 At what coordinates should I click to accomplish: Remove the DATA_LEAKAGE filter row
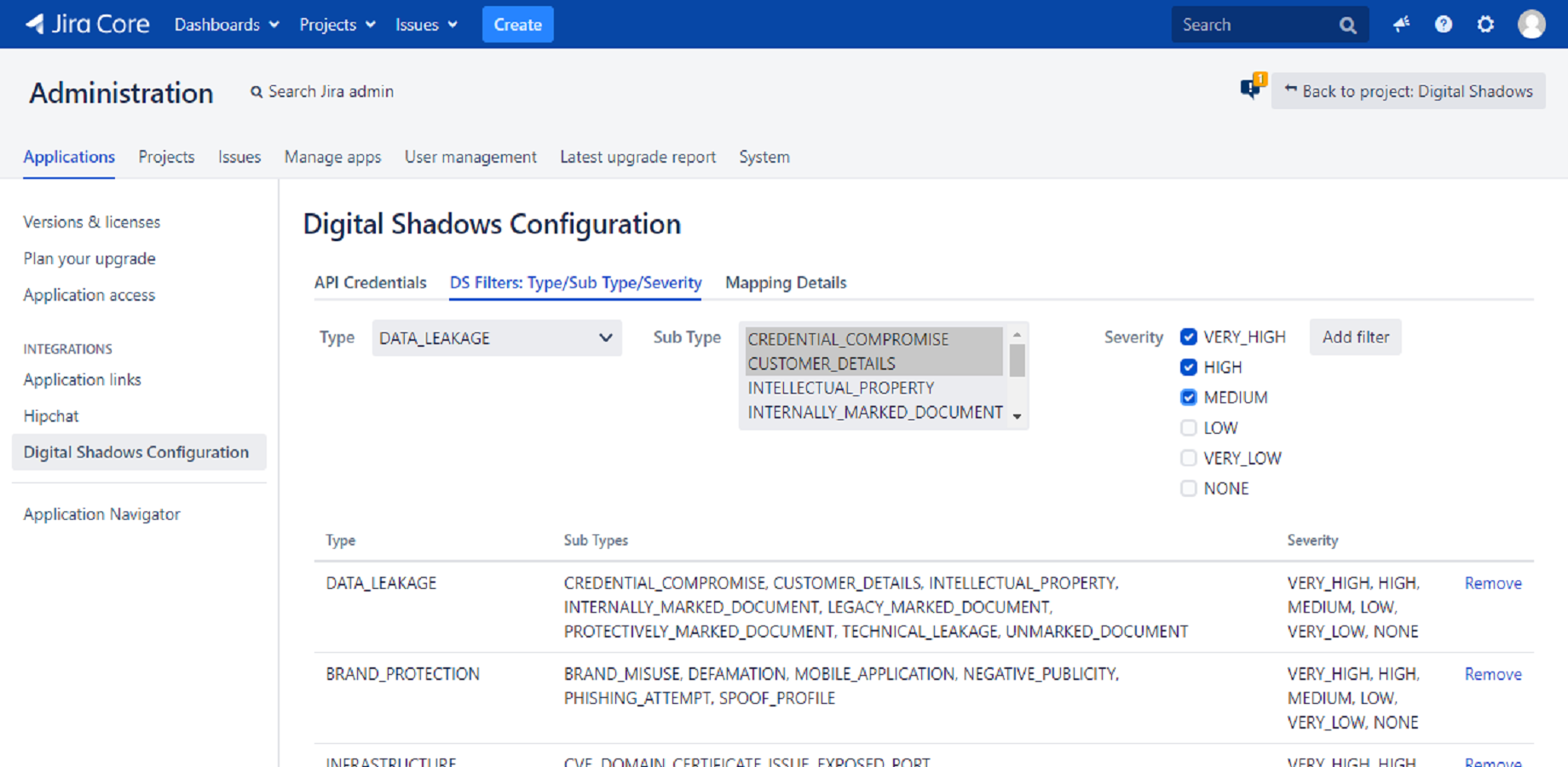coord(1493,584)
